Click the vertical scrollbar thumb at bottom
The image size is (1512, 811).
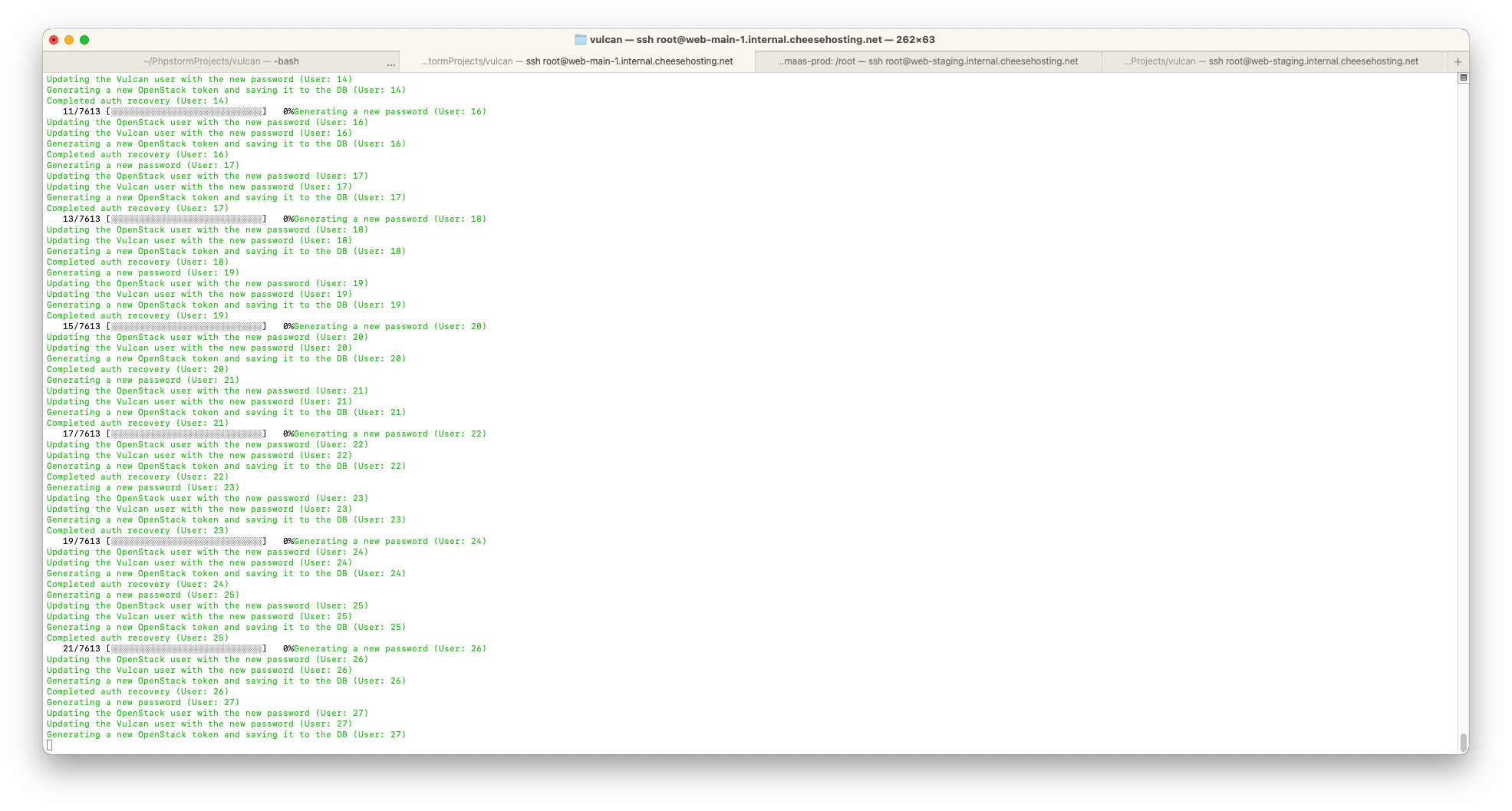tap(1463, 742)
